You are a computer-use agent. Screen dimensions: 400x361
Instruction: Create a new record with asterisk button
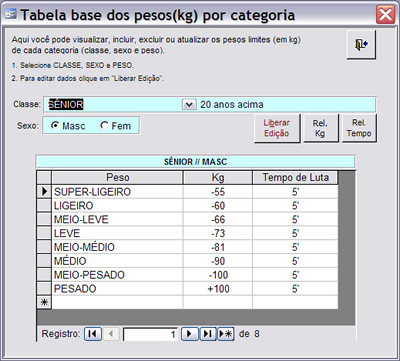[226, 334]
